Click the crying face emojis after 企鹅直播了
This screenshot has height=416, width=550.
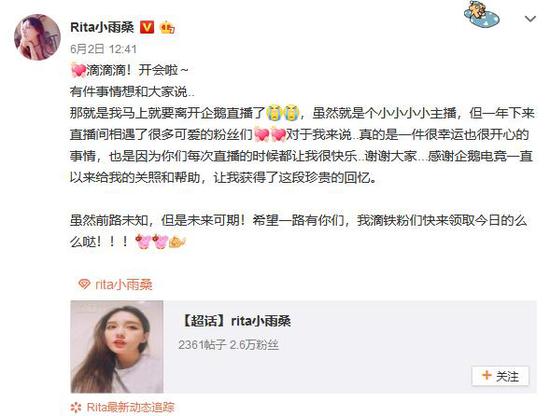click(282, 113)
